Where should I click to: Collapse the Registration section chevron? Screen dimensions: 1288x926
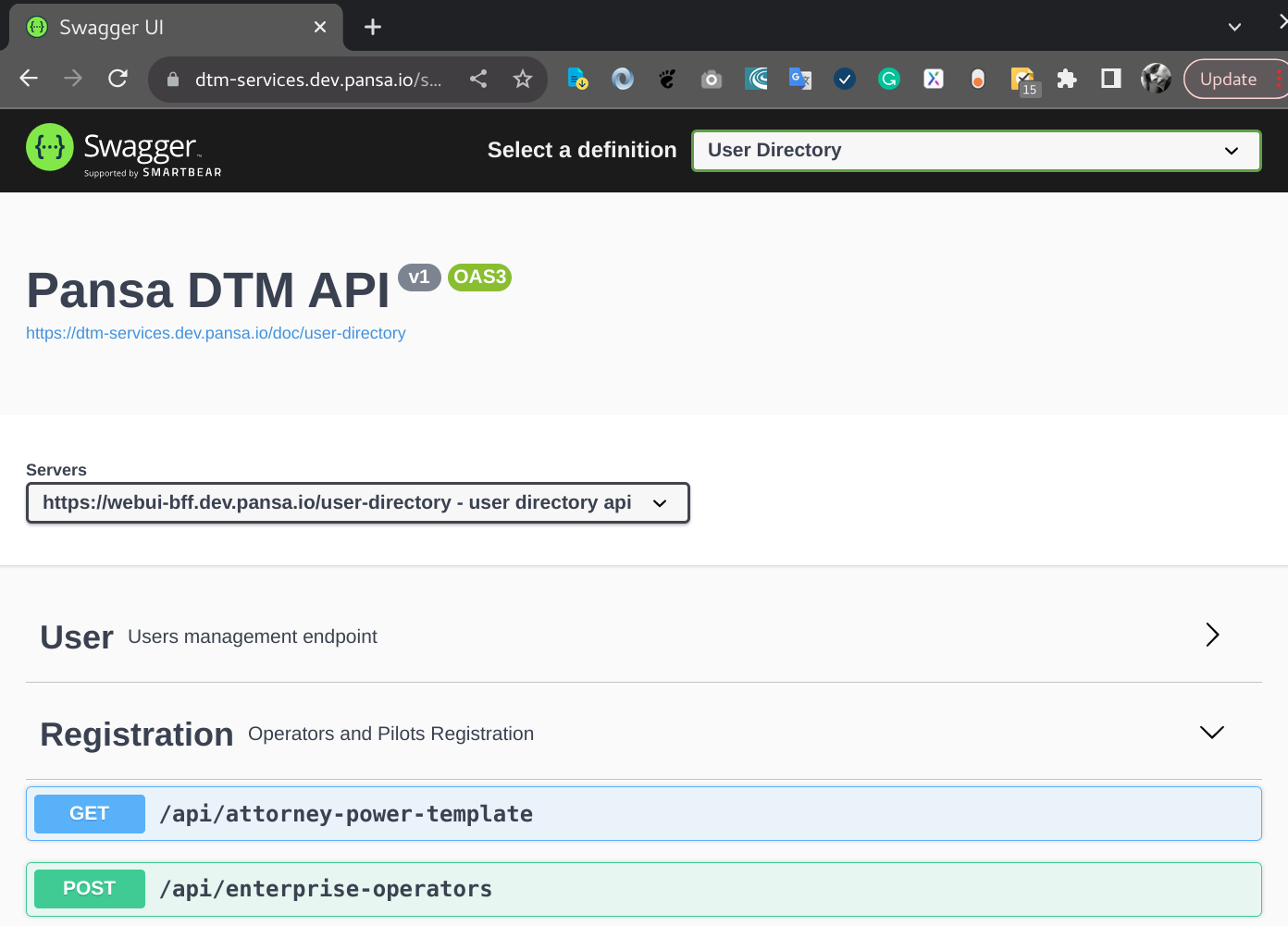pyautogui.click(x=1212, y=733)
